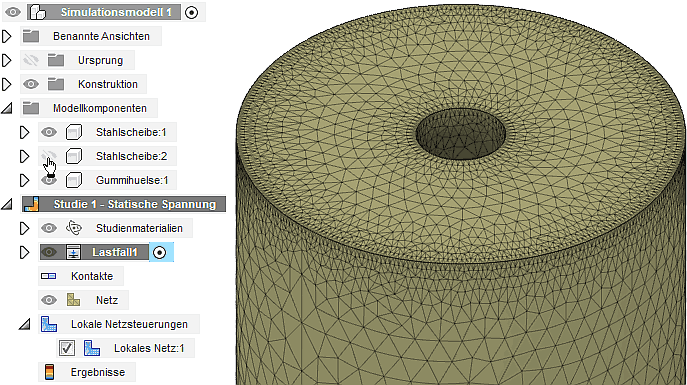
Task: Expand the Konstruktion node
Action: [x=6, y=84]
